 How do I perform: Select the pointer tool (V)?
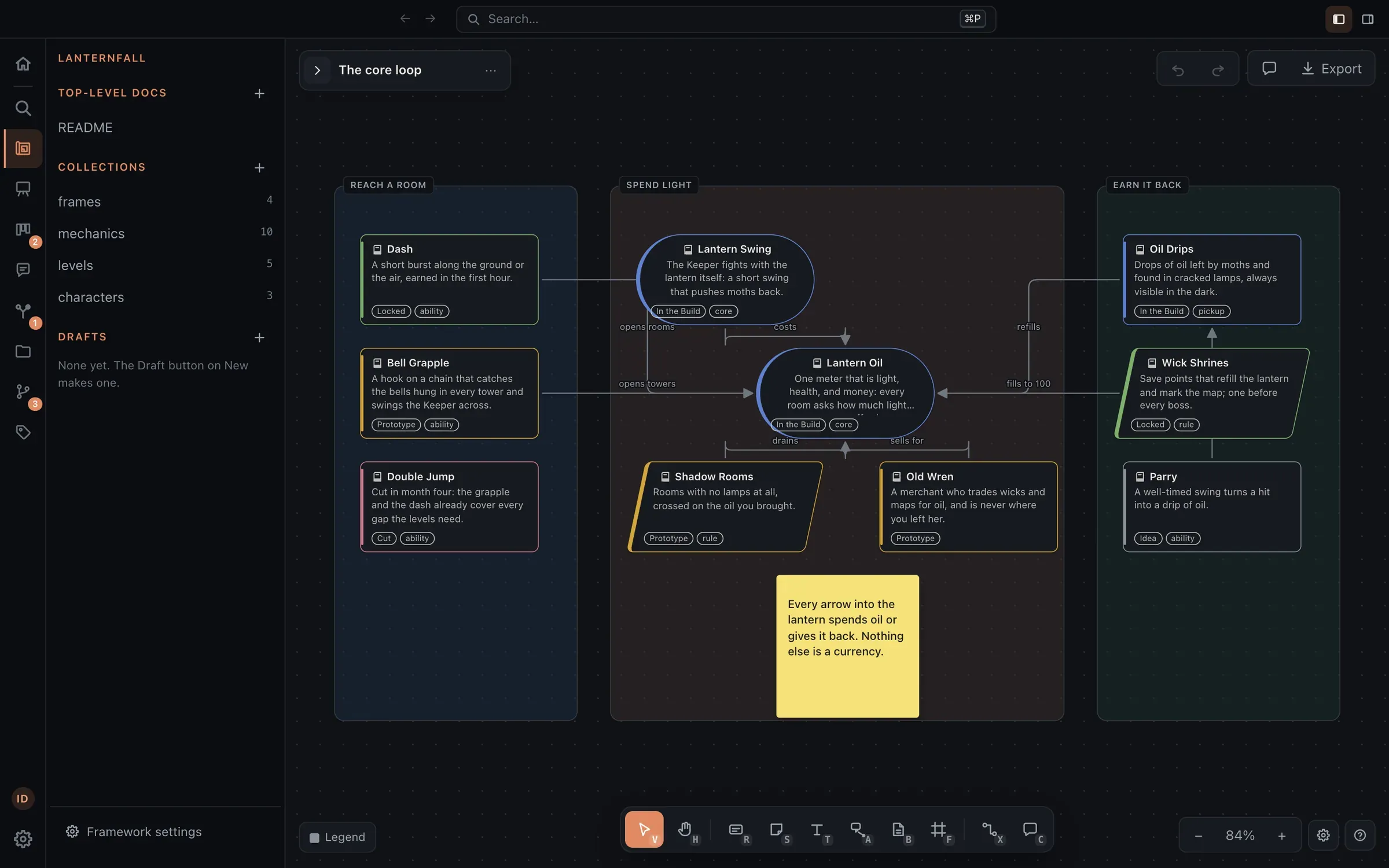pos(644,829)
